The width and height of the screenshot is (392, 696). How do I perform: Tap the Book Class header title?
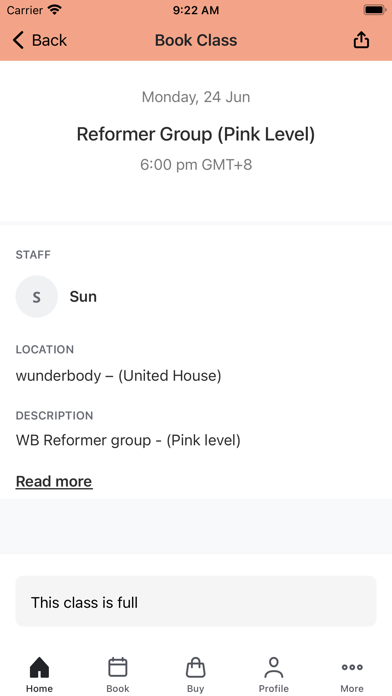[196, 40]
